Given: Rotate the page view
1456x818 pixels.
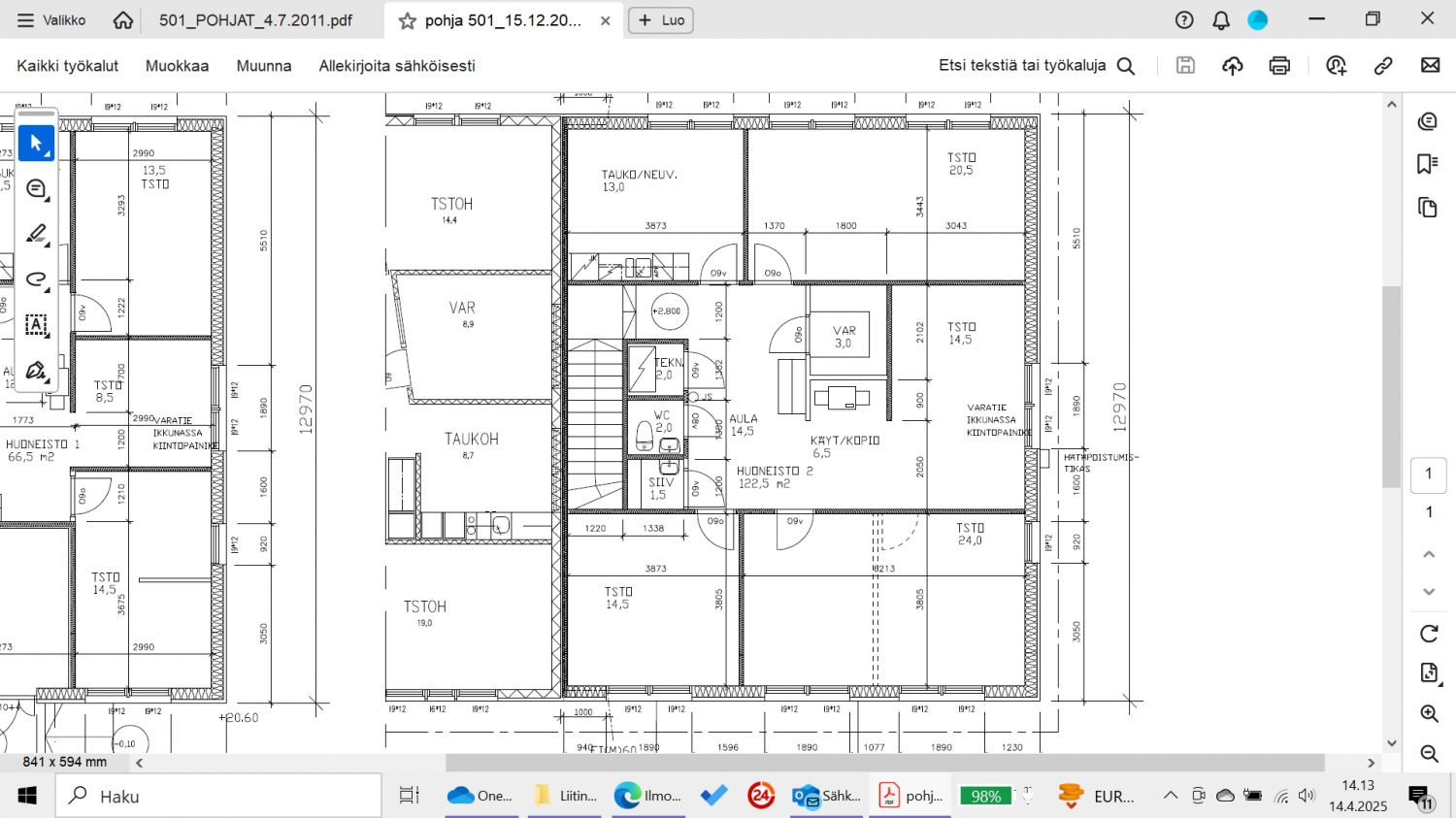Looking at the screenshot, I should pos(1429,634).
